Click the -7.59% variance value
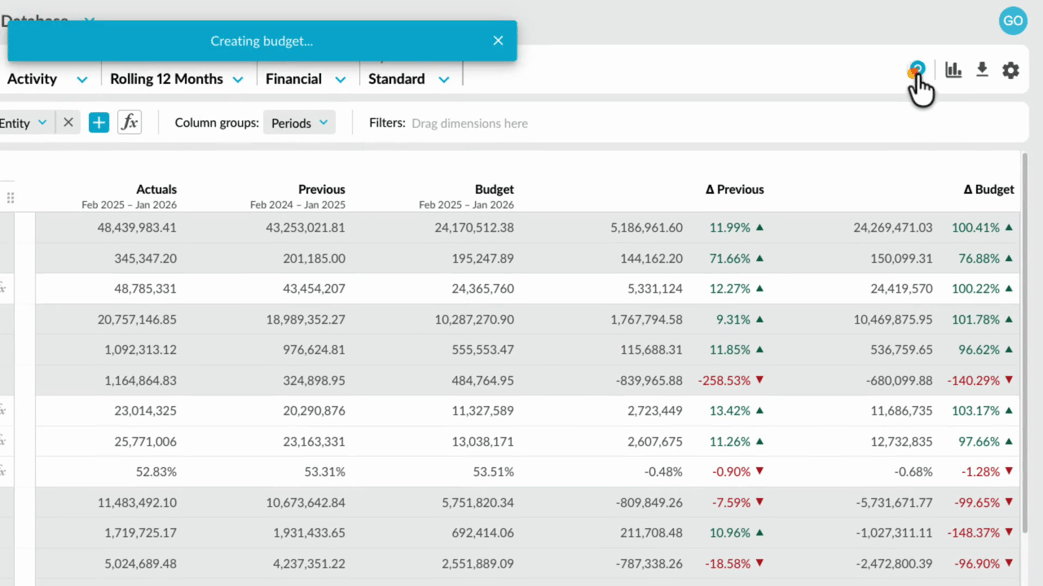Screen dimensions: 1043x586 click(731, 502)
